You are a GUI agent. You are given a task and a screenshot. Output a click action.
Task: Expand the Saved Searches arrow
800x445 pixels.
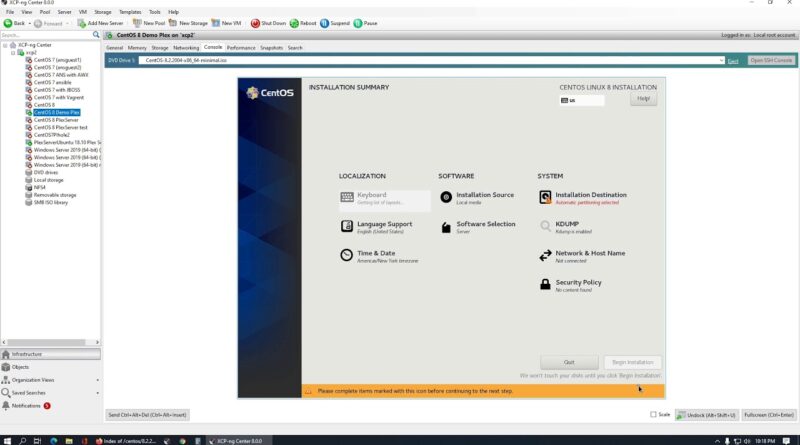(97, 393)
